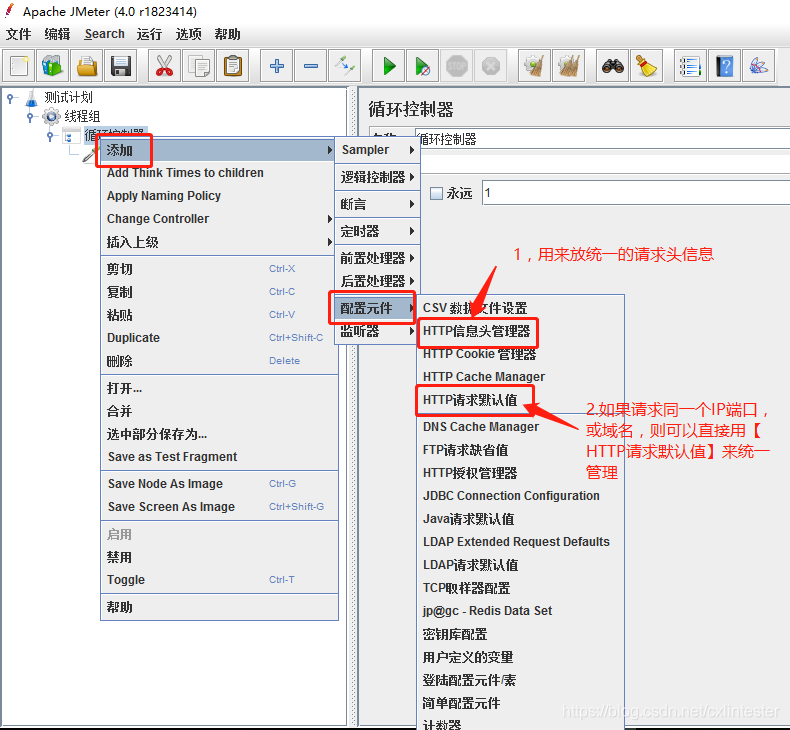Screen dimensions: 790x730
Task: Click Start no pauses icon
Action: [x=422, y=66]
